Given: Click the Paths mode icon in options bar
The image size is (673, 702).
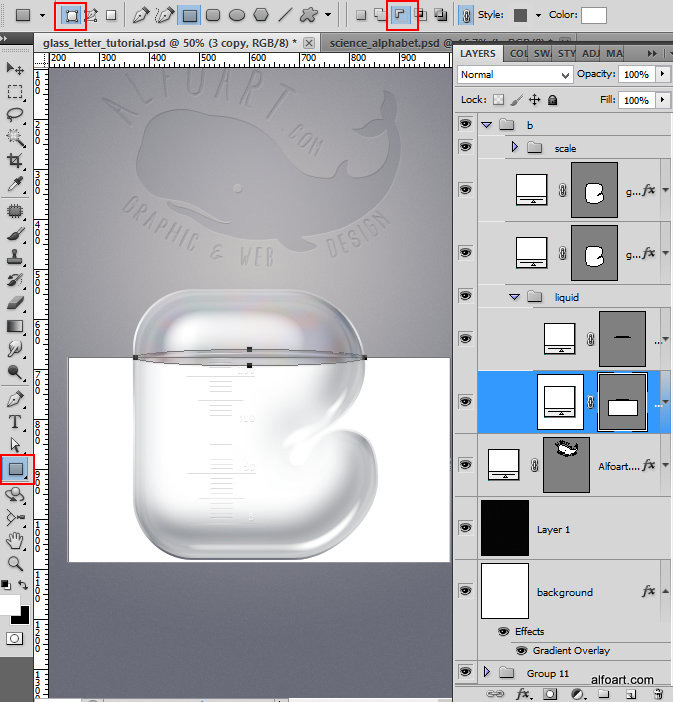Looking at the screenshot, I should coord(92,15).
